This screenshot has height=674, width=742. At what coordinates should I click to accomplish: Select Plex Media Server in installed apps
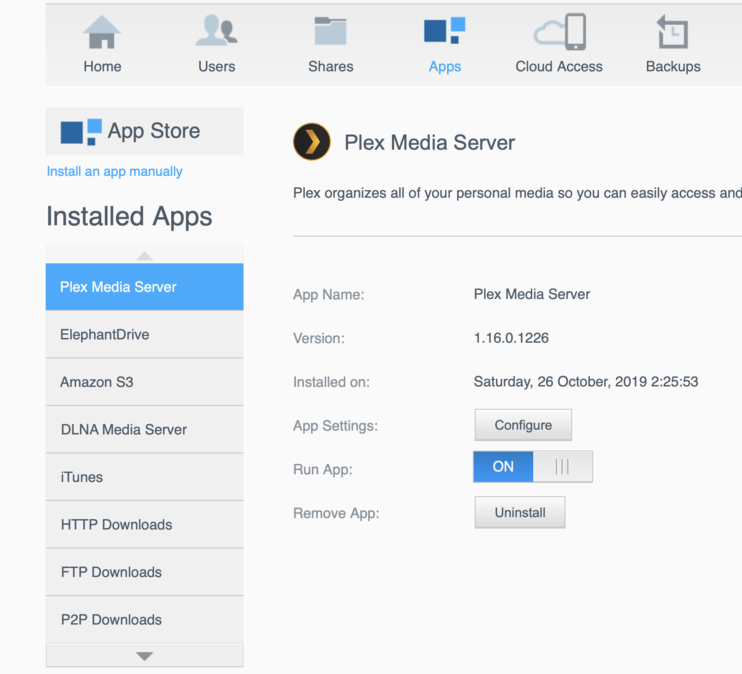click(x=144, y=287)
